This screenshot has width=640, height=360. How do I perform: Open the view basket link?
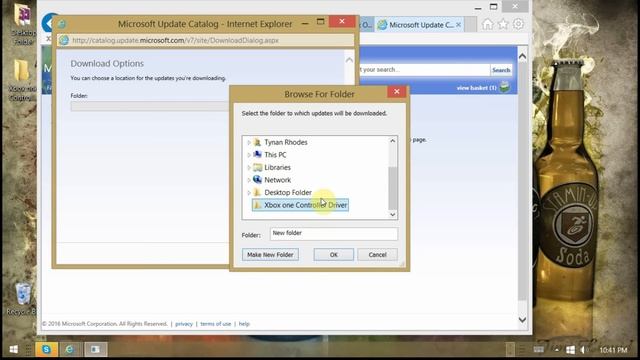(x=476, y=88)
